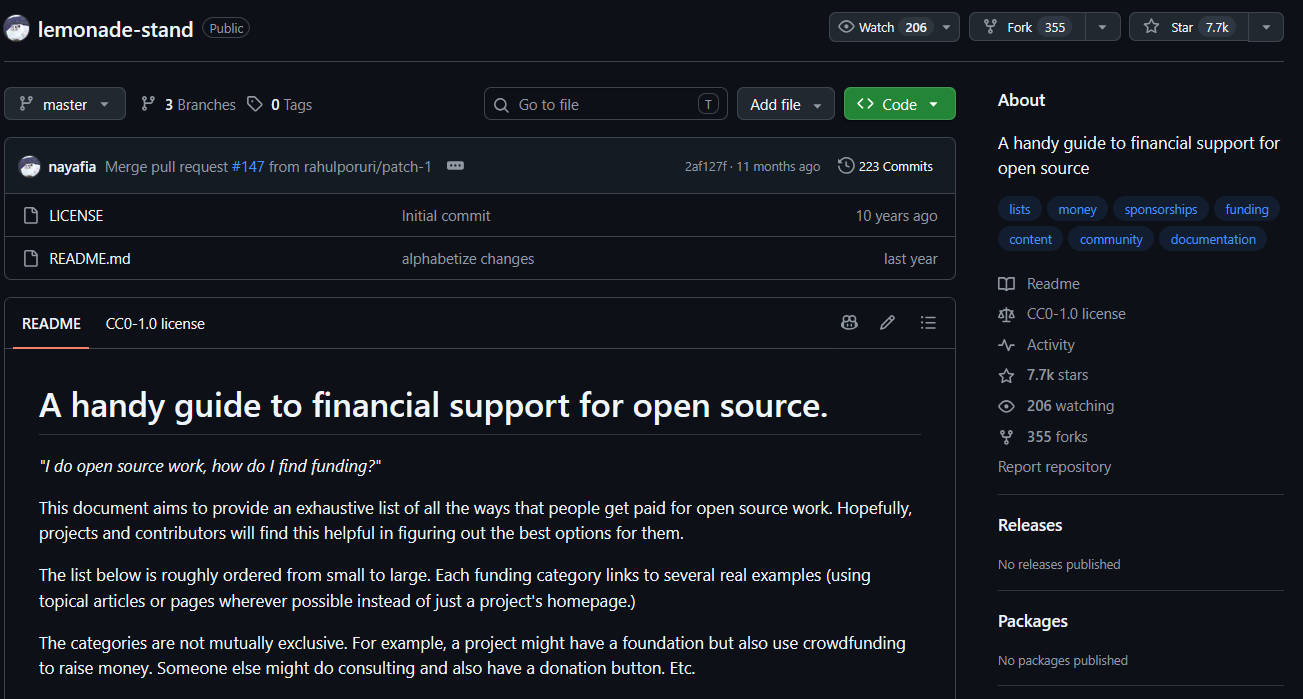The image size is (1303, 699).
Task: Open the dropdown arrow beside the Fork button
Action: click(x=1102, y=27)
